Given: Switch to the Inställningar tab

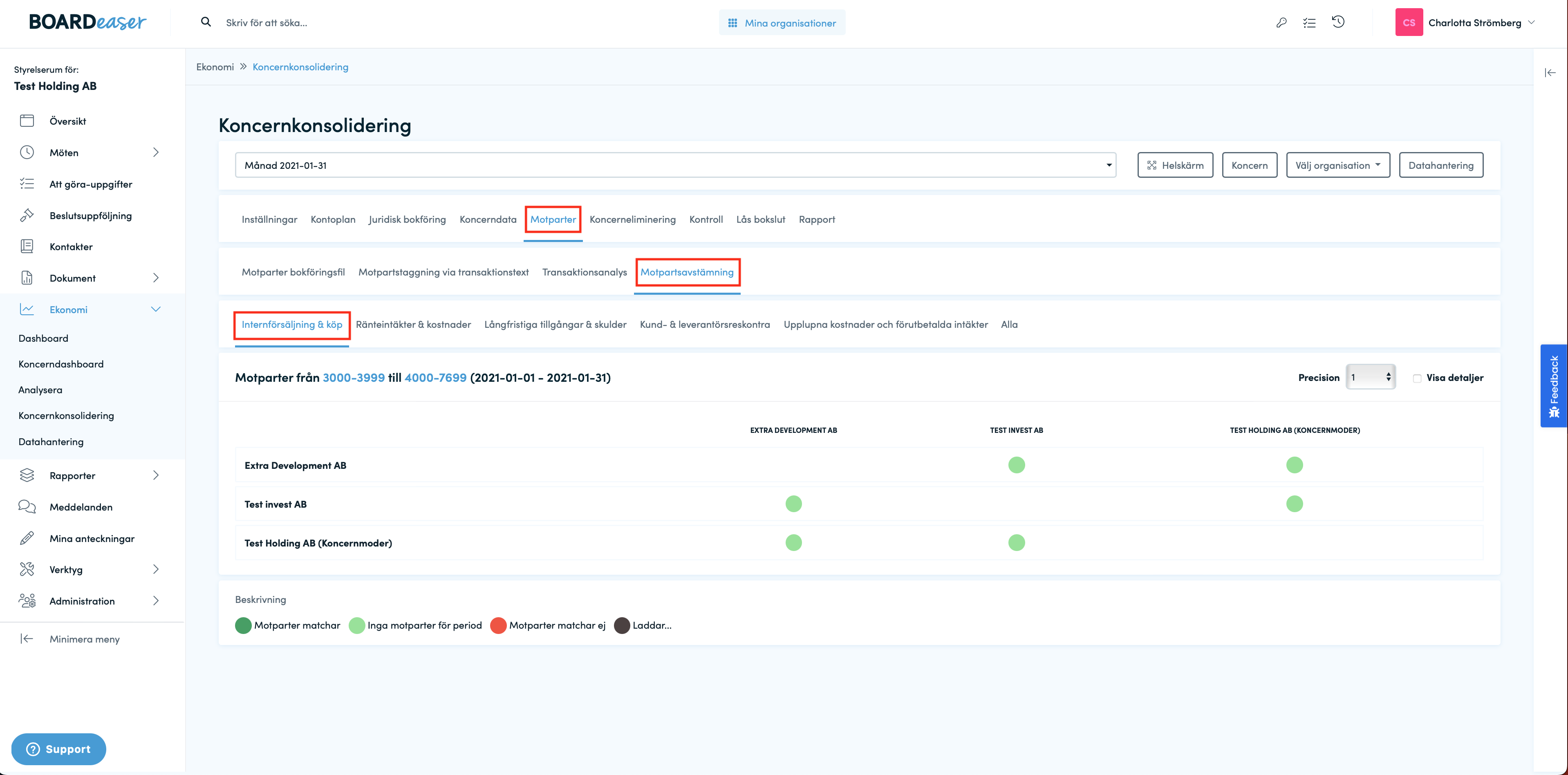Looking at the screenshot, I should (x=270, y=219).
